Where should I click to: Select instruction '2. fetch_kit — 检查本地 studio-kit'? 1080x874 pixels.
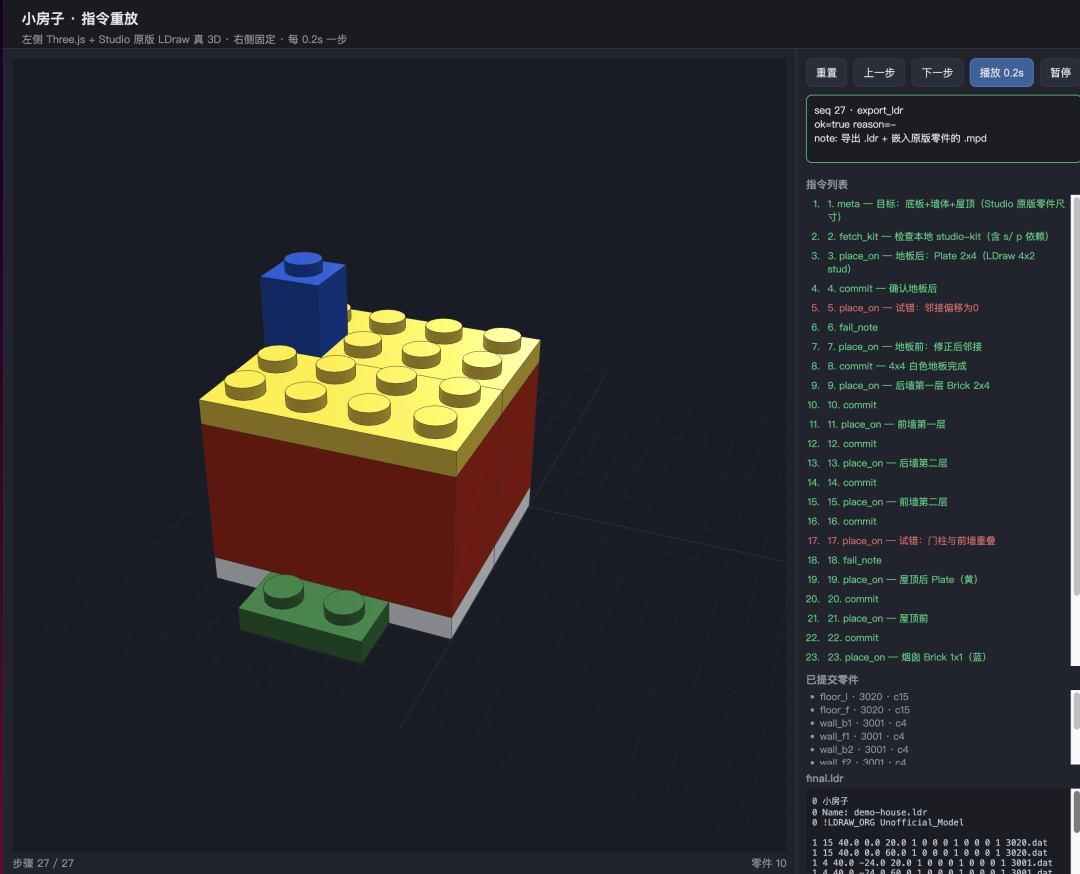point(937,236)
